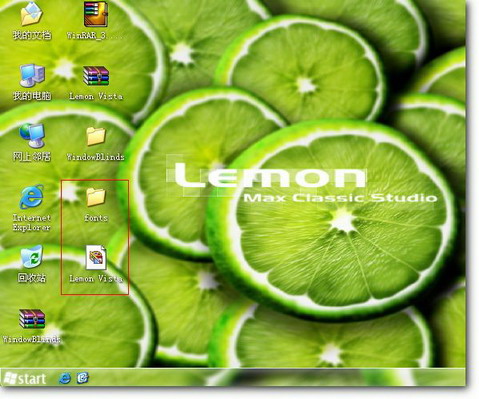Click the "Internet Explorer" caption text
The width and height of the screenshot is (479, 399).
(x=32, y=223)
